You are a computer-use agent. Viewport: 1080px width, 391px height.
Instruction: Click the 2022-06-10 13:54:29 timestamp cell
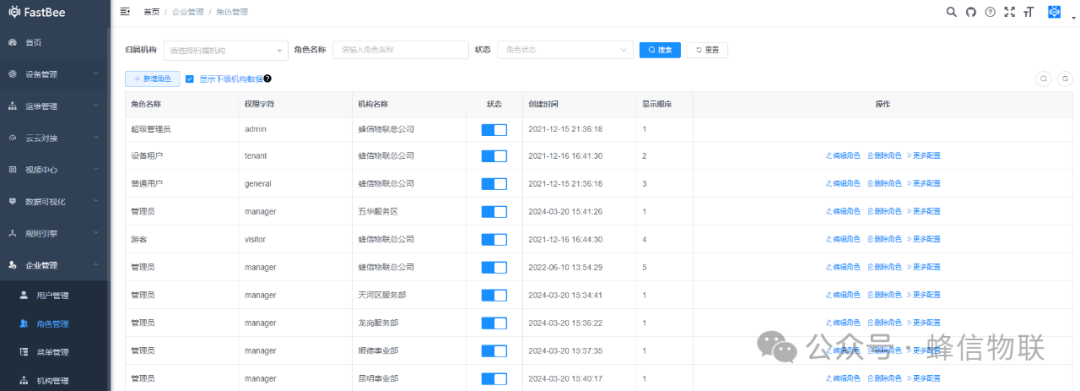click(x=565, y=267)
